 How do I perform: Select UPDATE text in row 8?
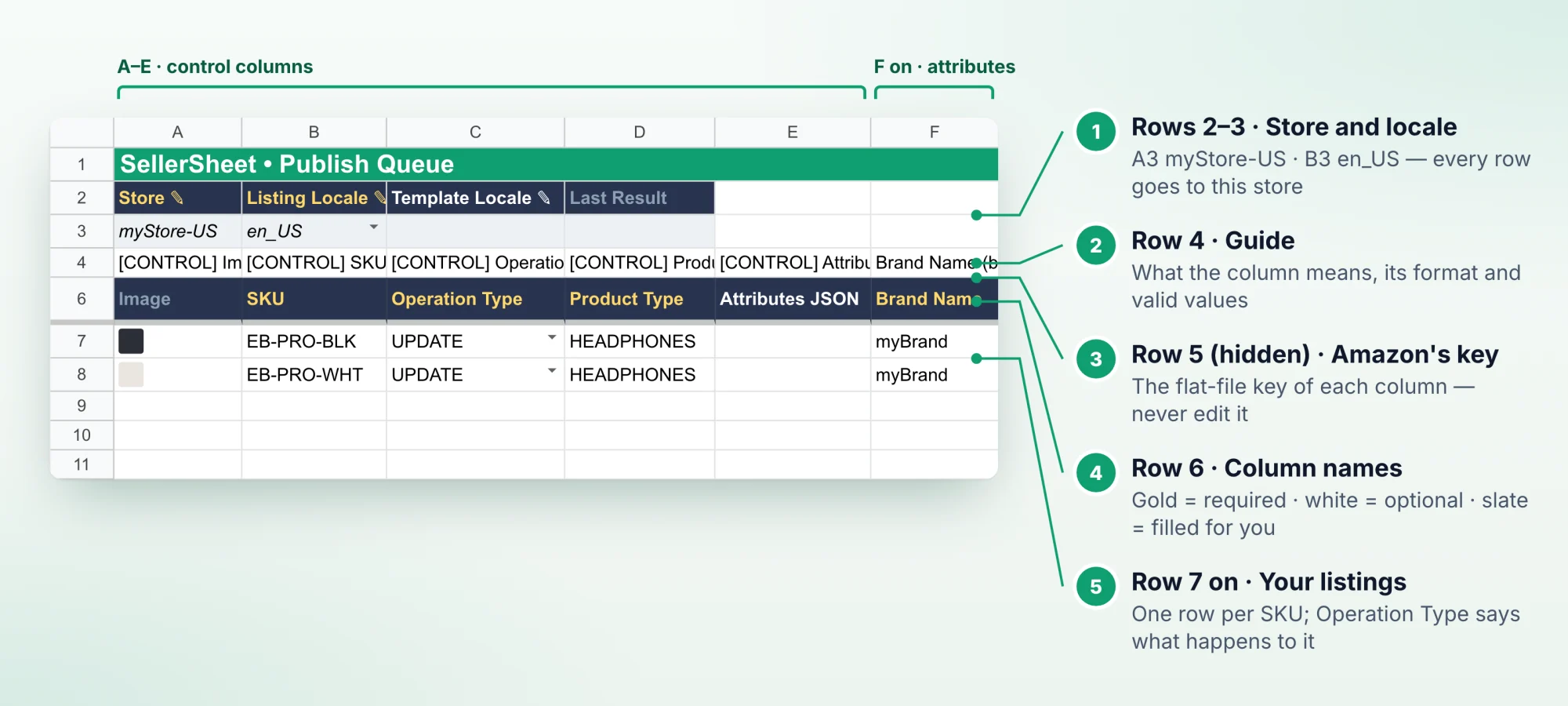(427, 374)
